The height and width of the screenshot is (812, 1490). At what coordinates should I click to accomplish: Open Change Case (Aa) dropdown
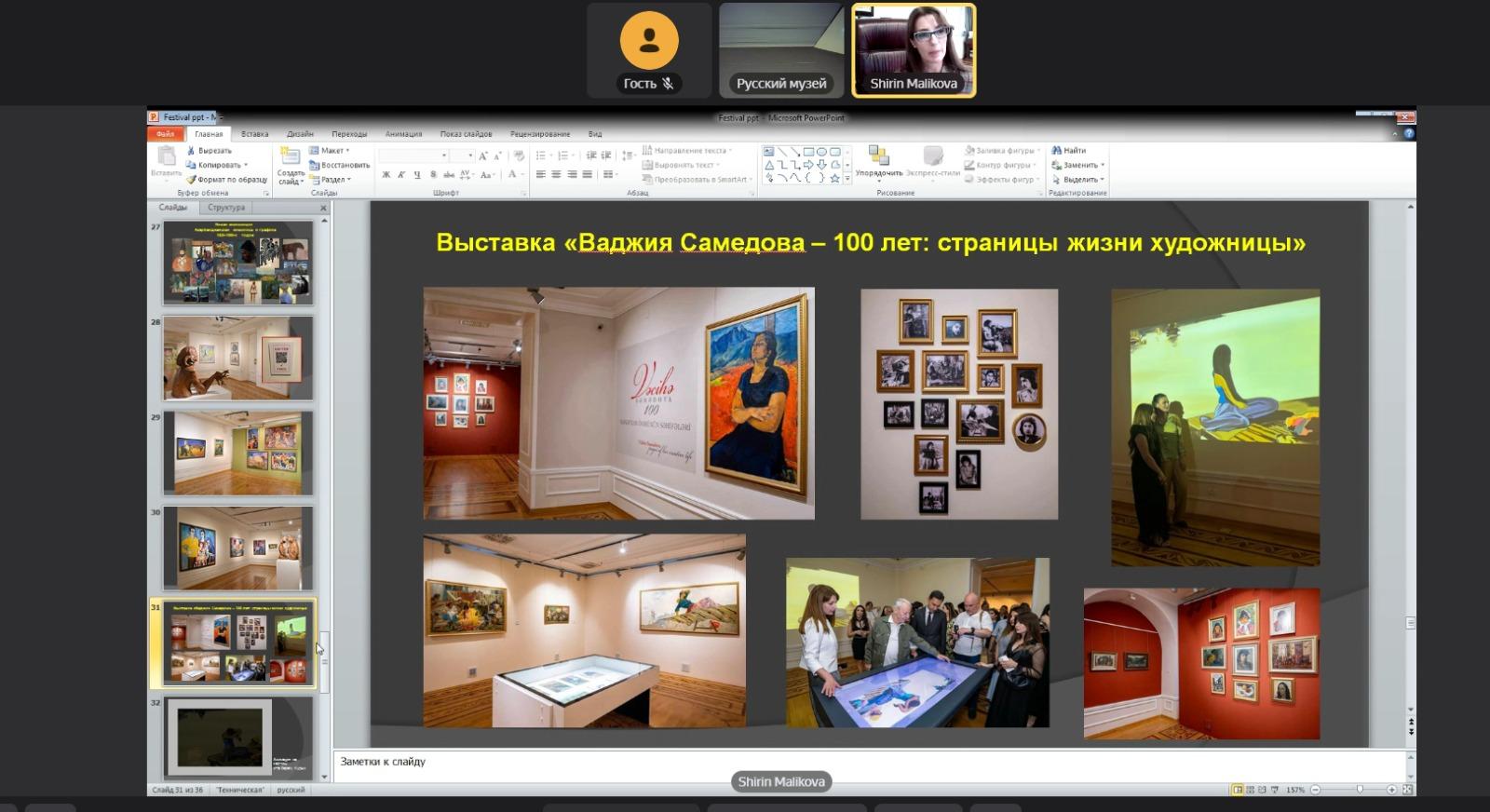click(x=487, y=175)
